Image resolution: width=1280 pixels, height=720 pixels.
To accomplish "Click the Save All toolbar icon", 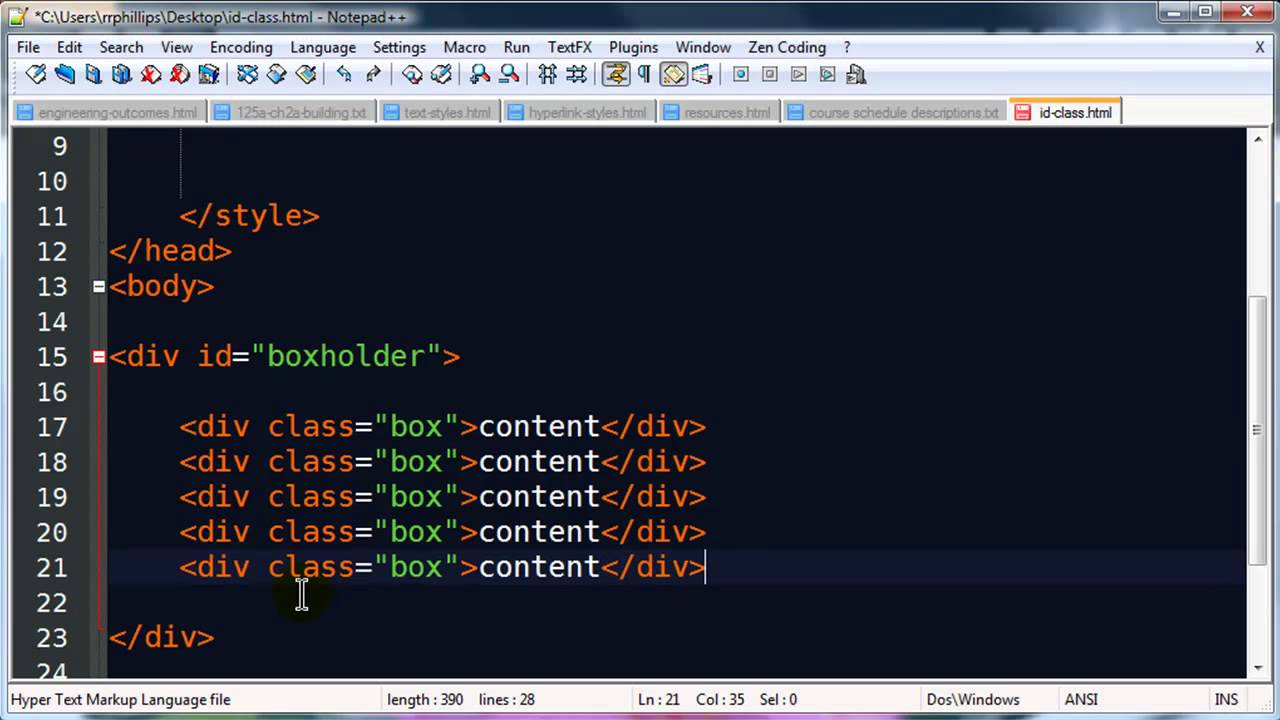I will click(x=122, y=74).
